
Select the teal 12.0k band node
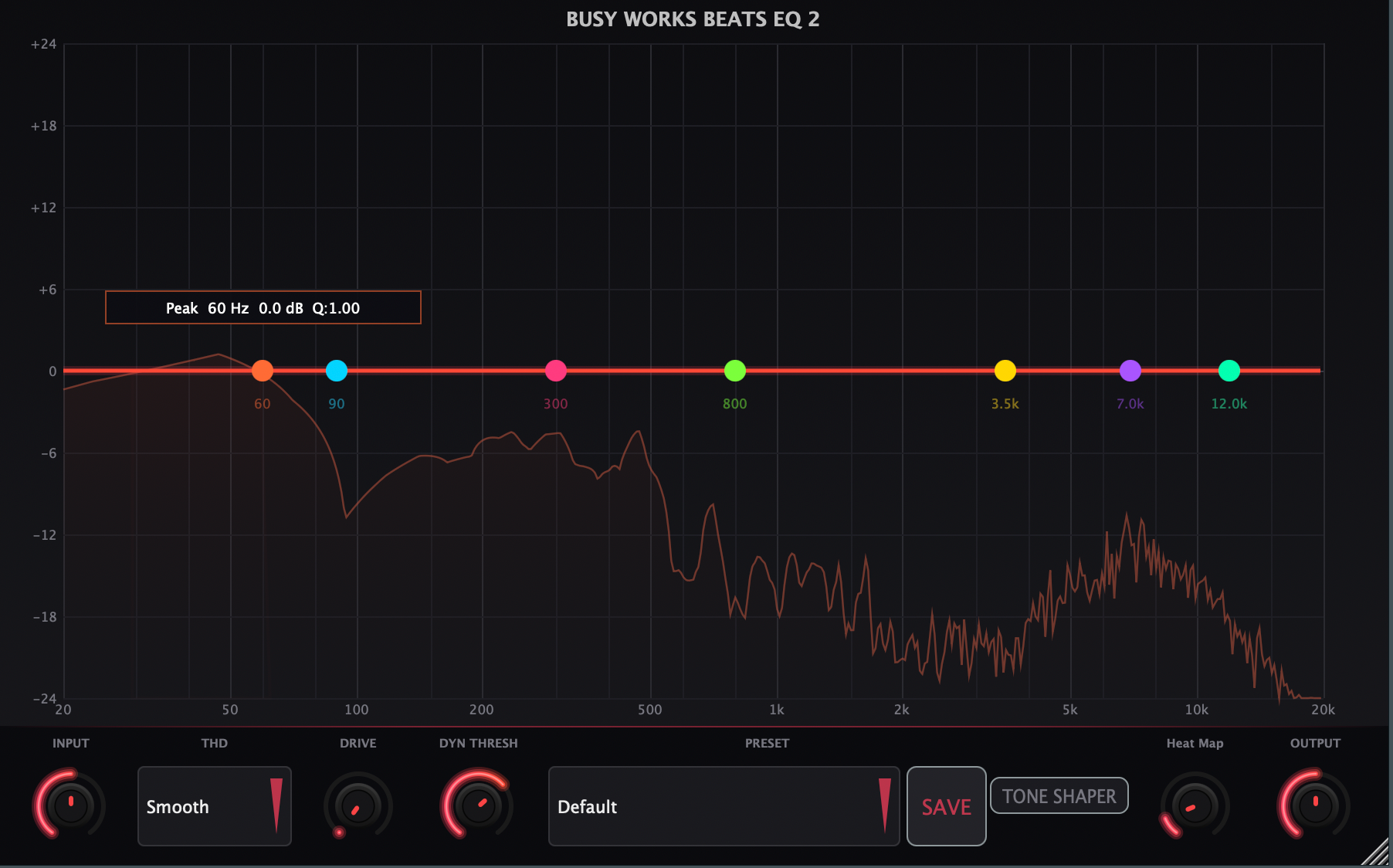[x=1229, y=371]
